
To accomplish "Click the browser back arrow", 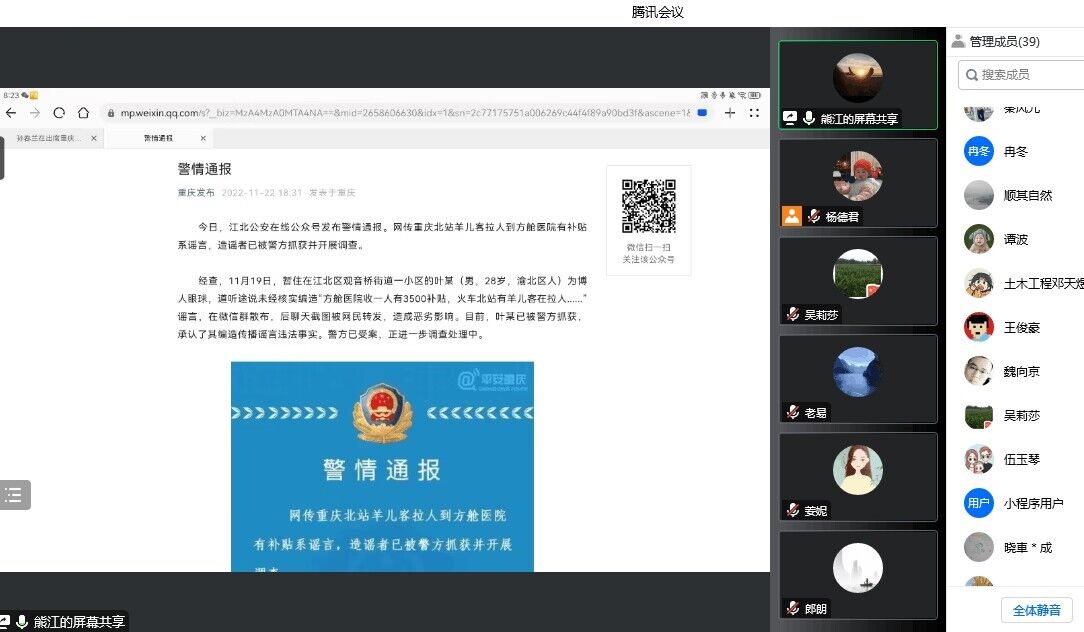I will (11, 113).
